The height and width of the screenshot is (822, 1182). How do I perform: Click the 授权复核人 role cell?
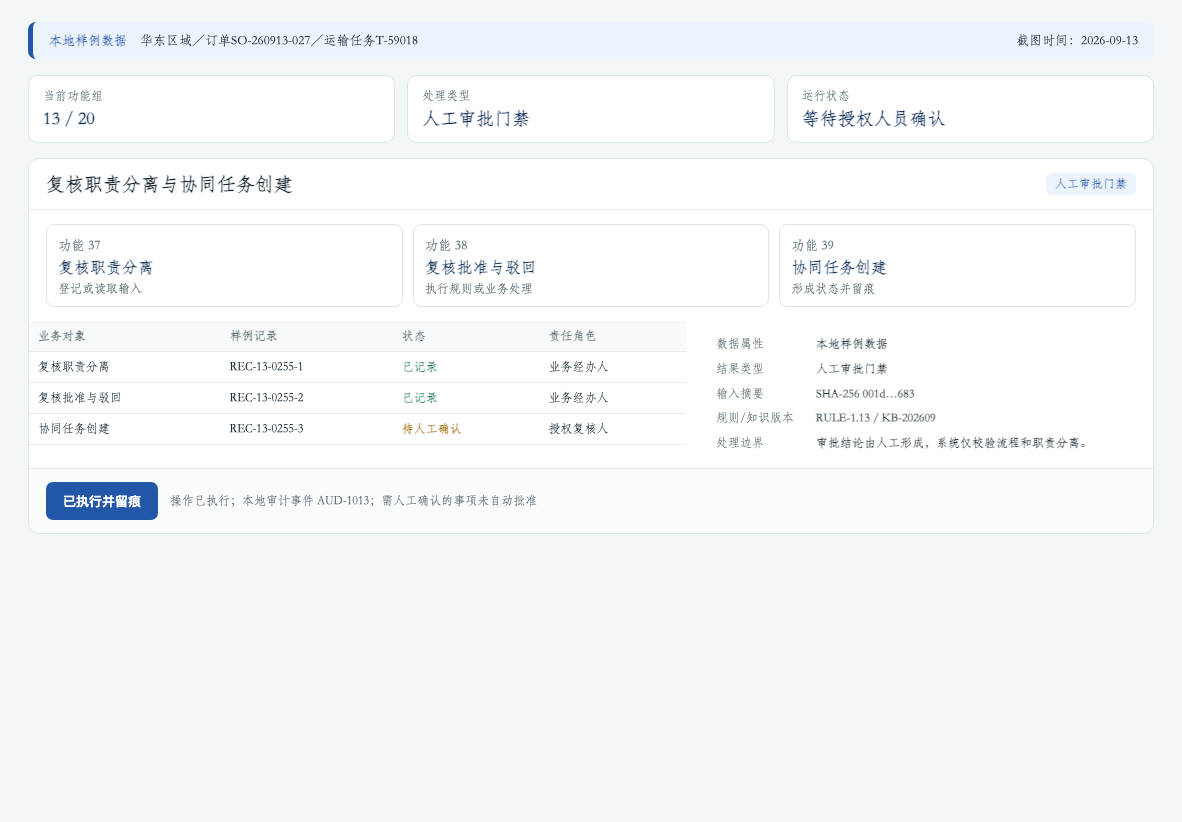coord(578,429)
